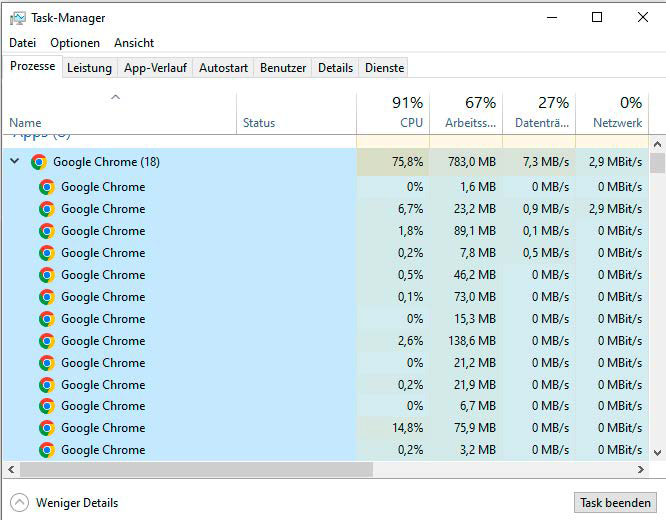
Task: Click the circular arrow icon beside Weniger Details
Action: pos(19,503)
